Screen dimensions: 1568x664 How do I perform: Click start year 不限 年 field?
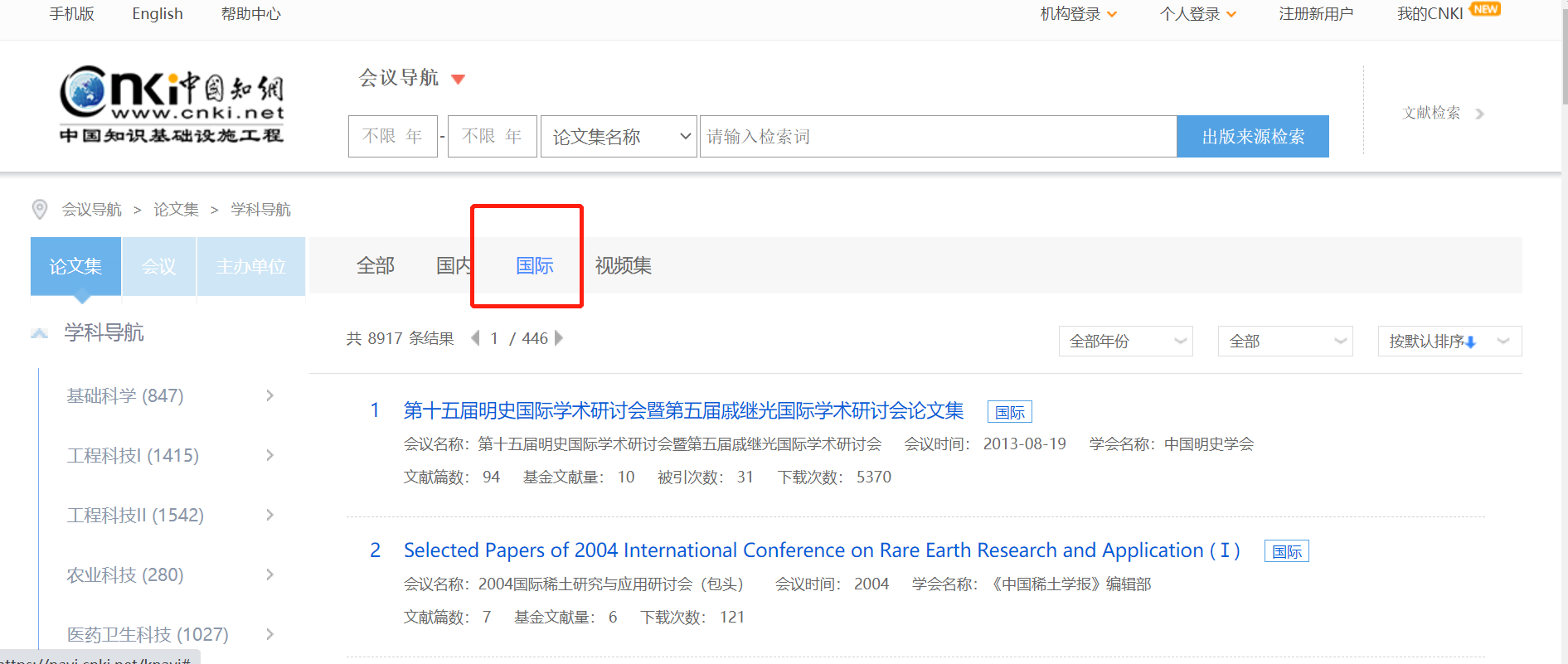392,137
